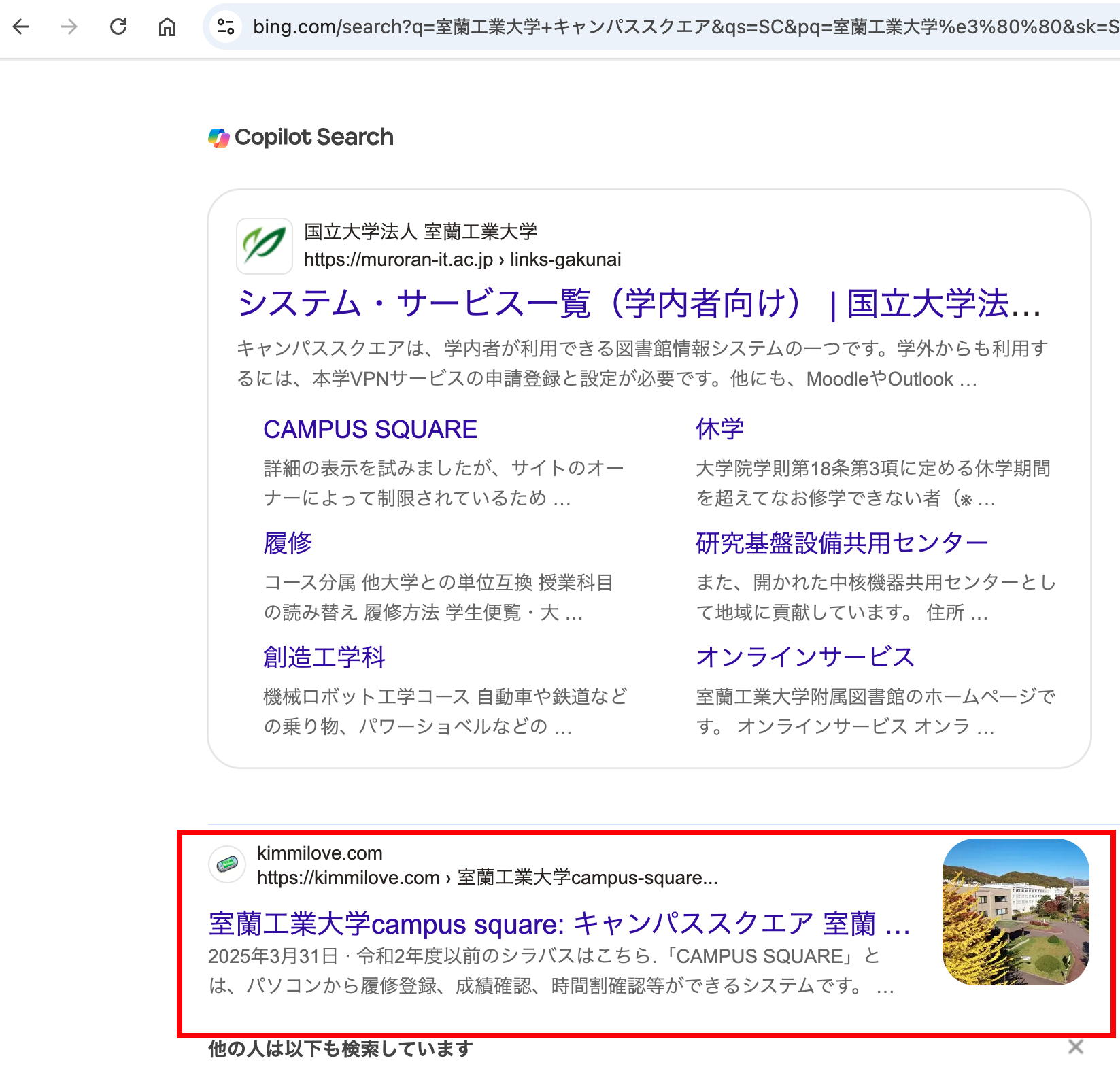Open the 創造工学科 sublink

[324, 658]
